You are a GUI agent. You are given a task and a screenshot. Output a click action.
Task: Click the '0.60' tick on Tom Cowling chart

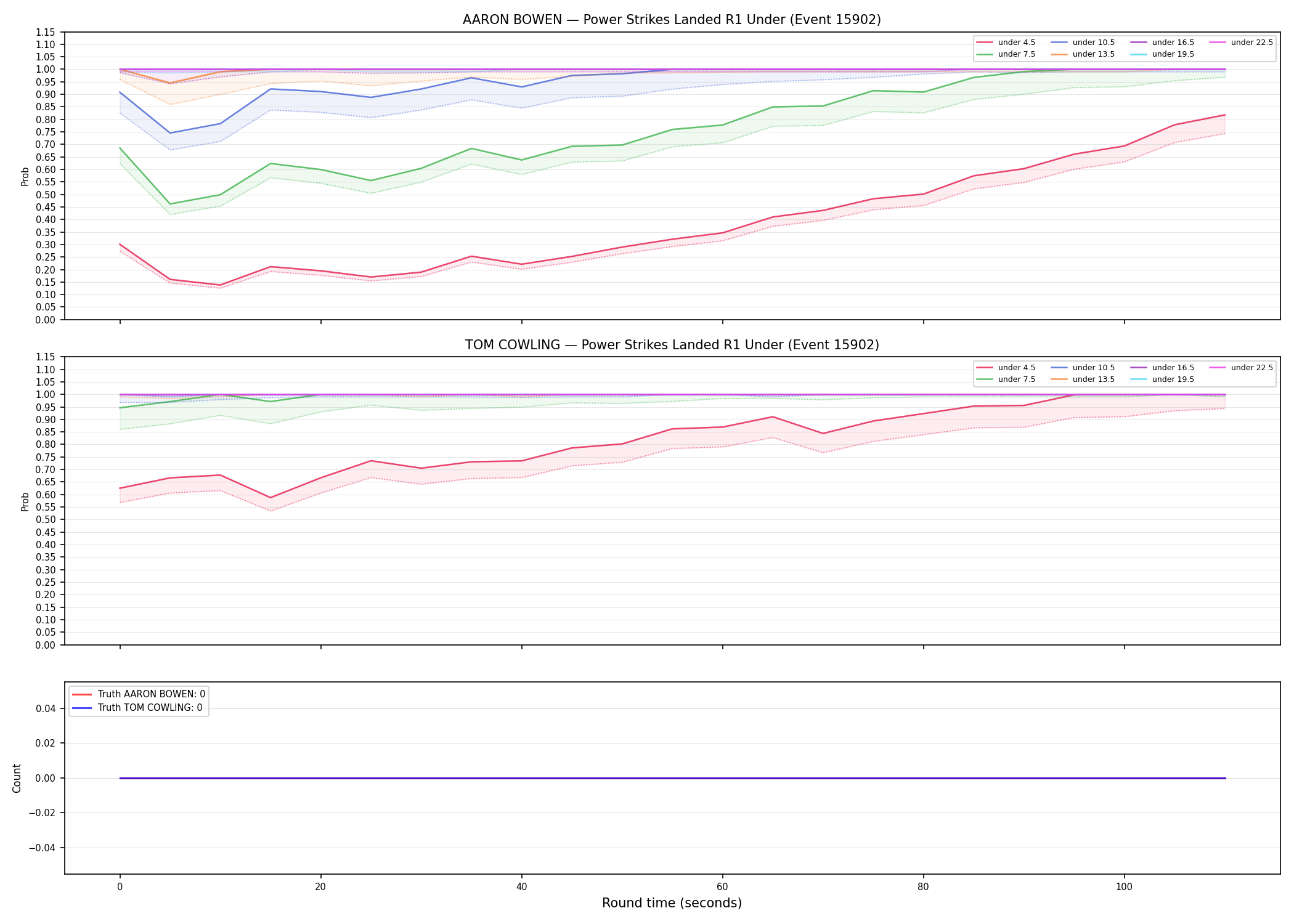pyautogui.click(x=46, y=495)
